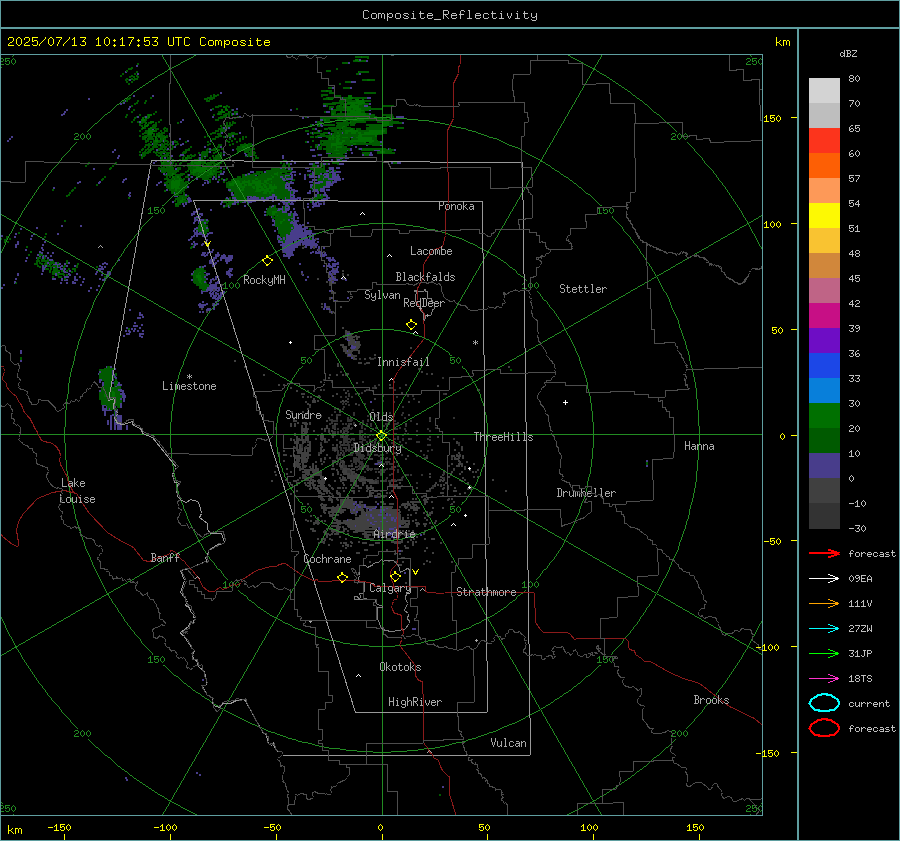The image size is (900, 841).
Task: Click the dBZ scale heading
Action: coord(848,53)
